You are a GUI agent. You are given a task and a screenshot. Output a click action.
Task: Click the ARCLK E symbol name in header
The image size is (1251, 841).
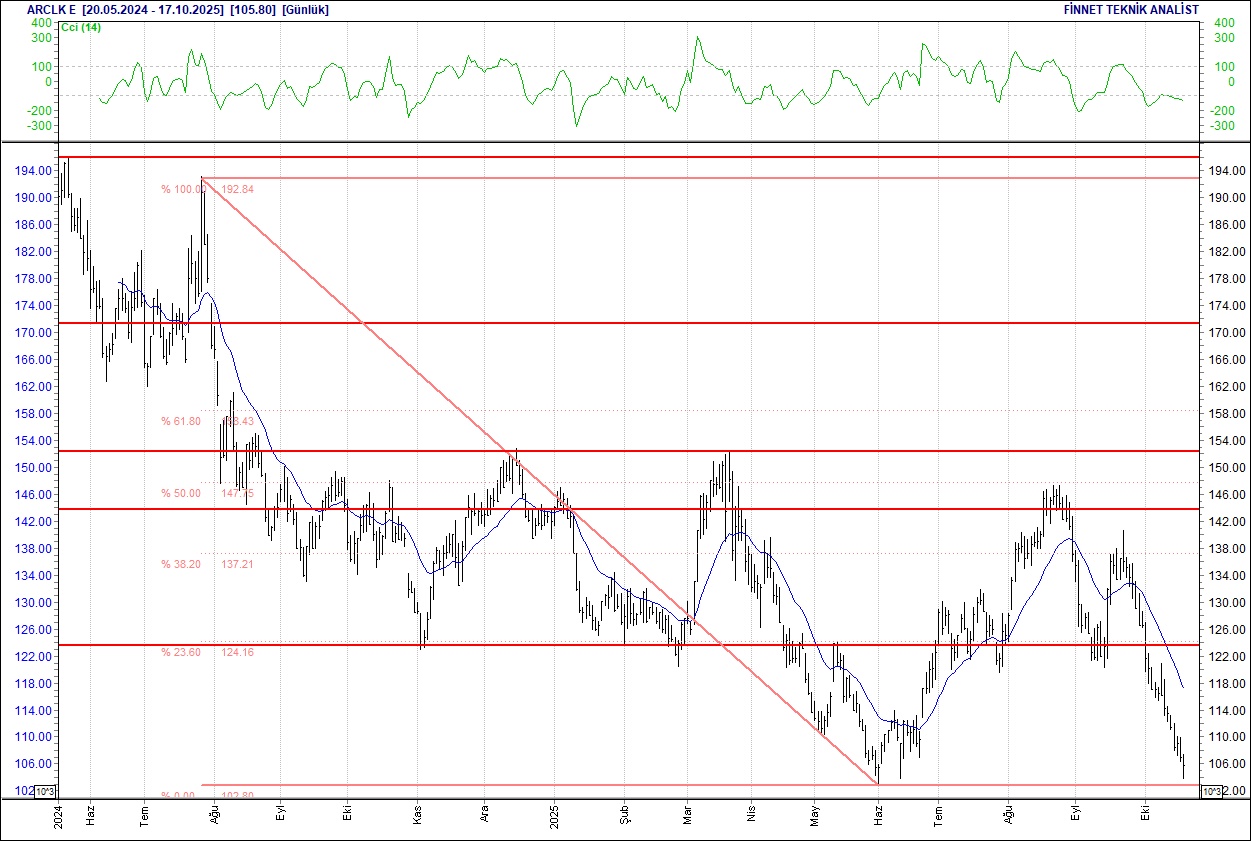[51, 9]
